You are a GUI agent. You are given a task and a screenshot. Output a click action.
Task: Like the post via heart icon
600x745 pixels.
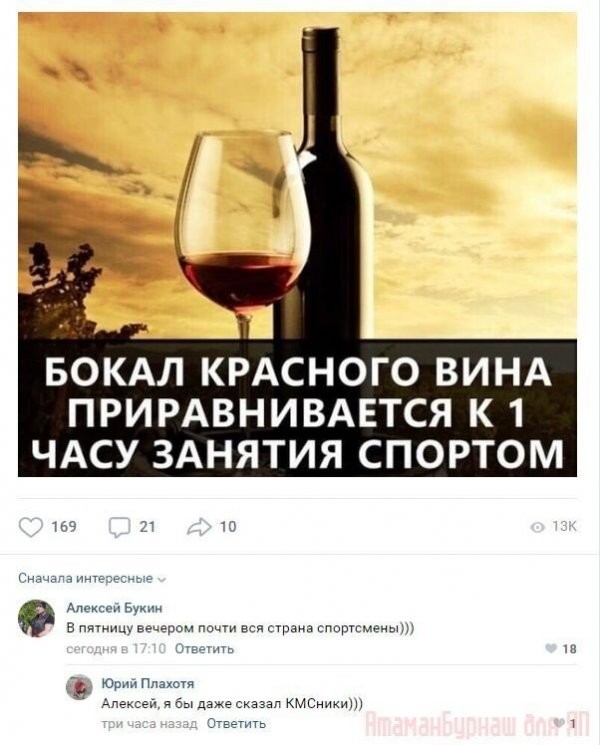click(x=30, y=527)
